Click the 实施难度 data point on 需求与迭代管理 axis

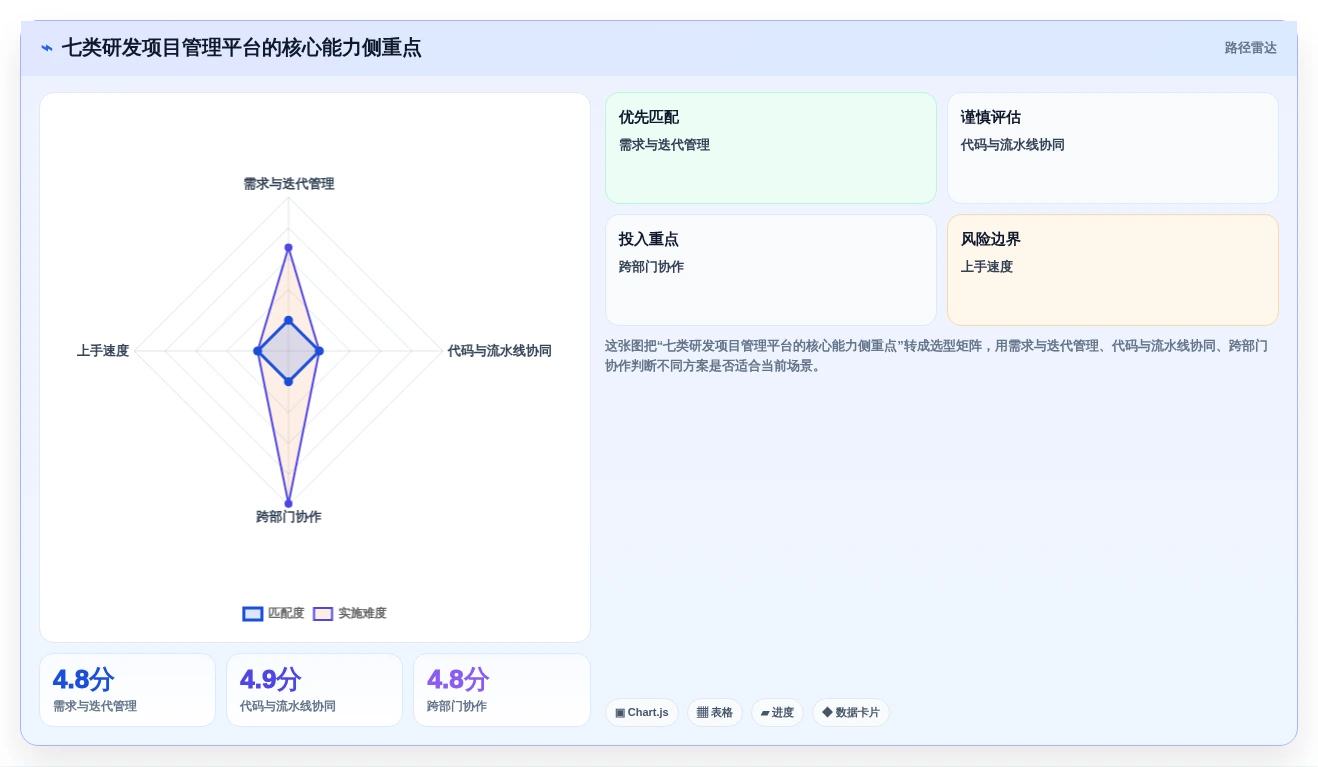coord(289,247)
